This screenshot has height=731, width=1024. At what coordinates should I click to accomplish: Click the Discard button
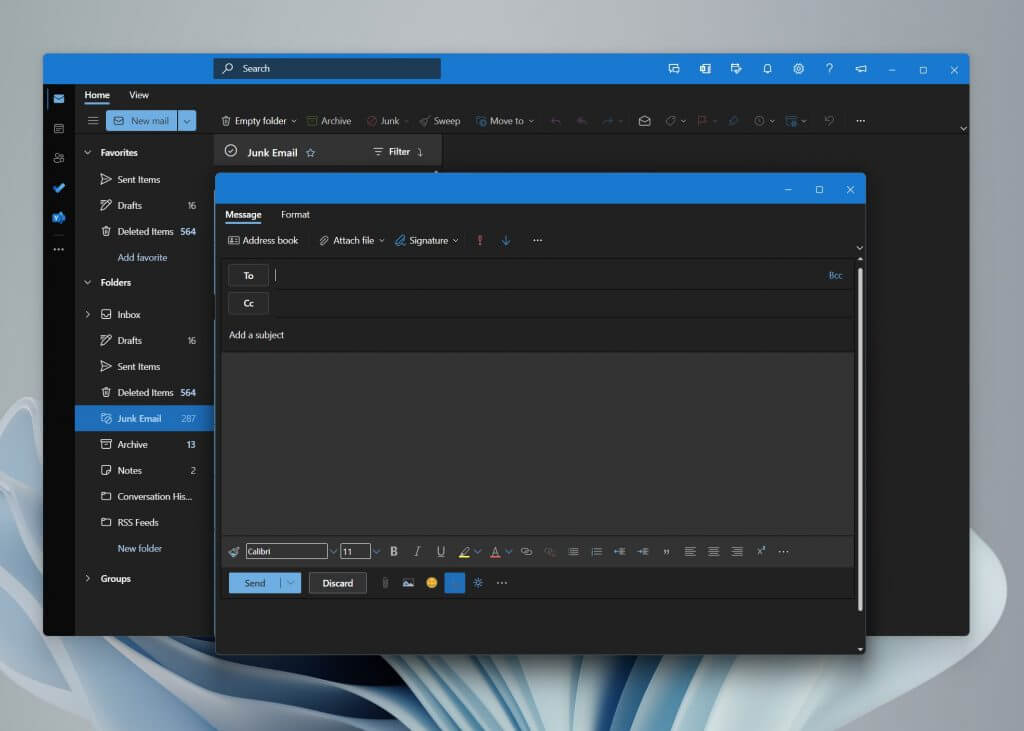[338, 583]
